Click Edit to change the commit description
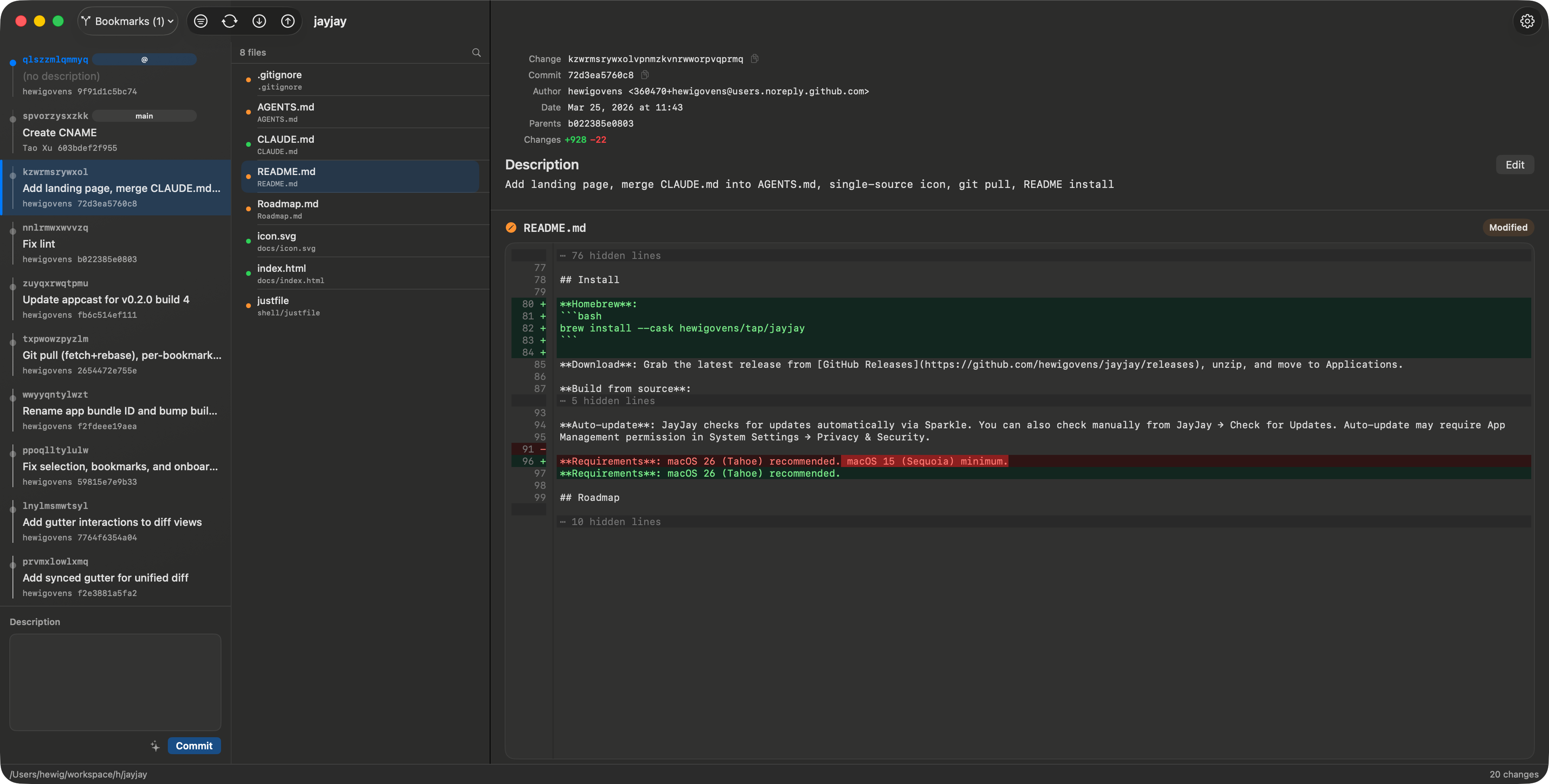The image size is (1549, 784). point(1515,164)
